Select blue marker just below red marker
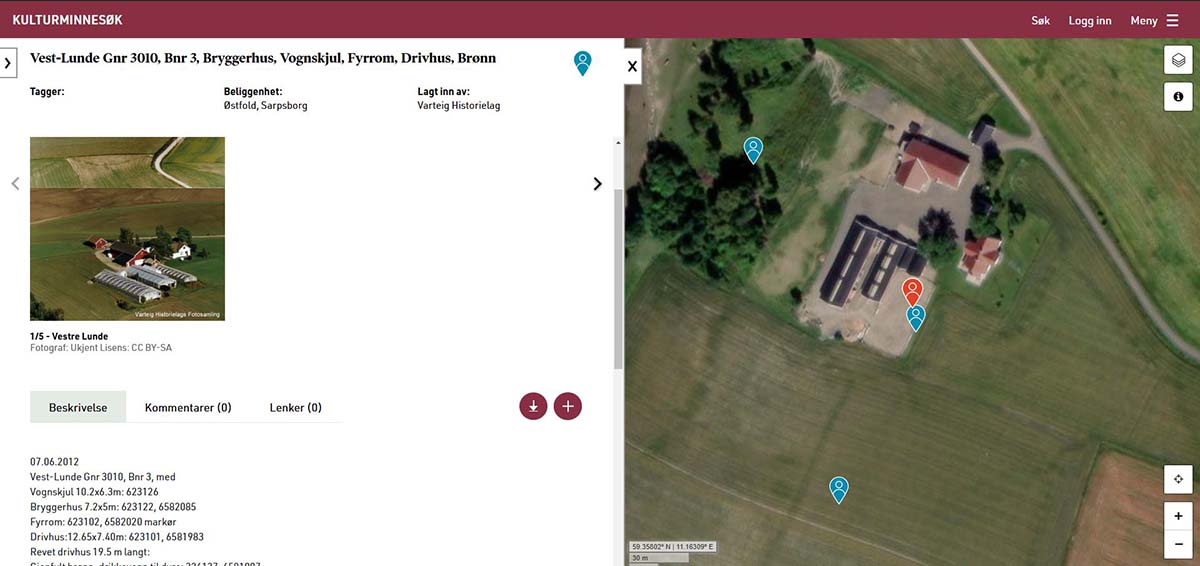The image size is (1200, 566). tap(916, 318)
